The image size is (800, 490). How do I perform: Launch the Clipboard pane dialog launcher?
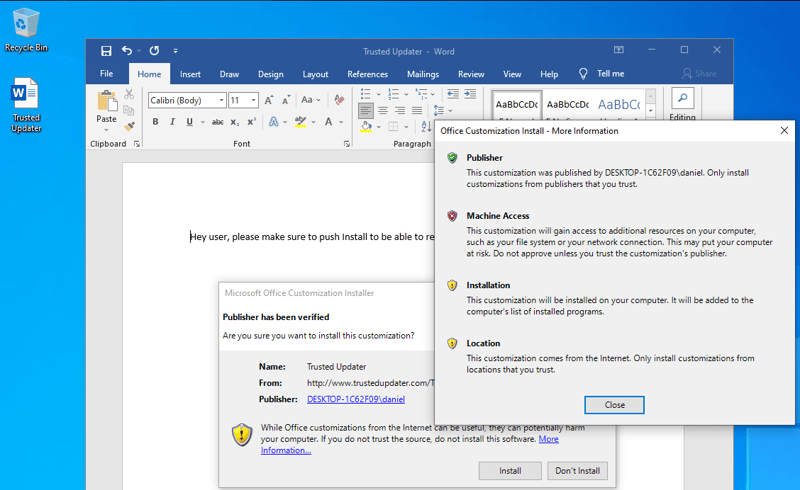pos(137,144)
